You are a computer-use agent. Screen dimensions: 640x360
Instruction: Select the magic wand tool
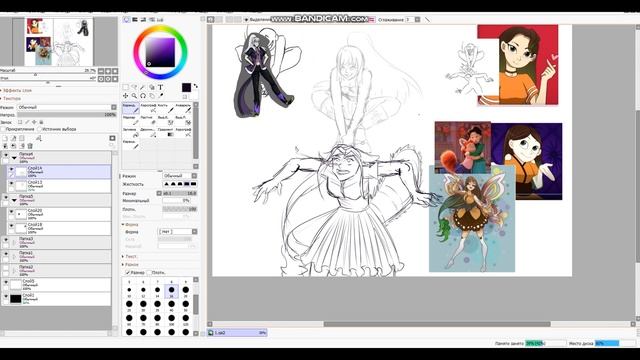[x=143, y=87]
